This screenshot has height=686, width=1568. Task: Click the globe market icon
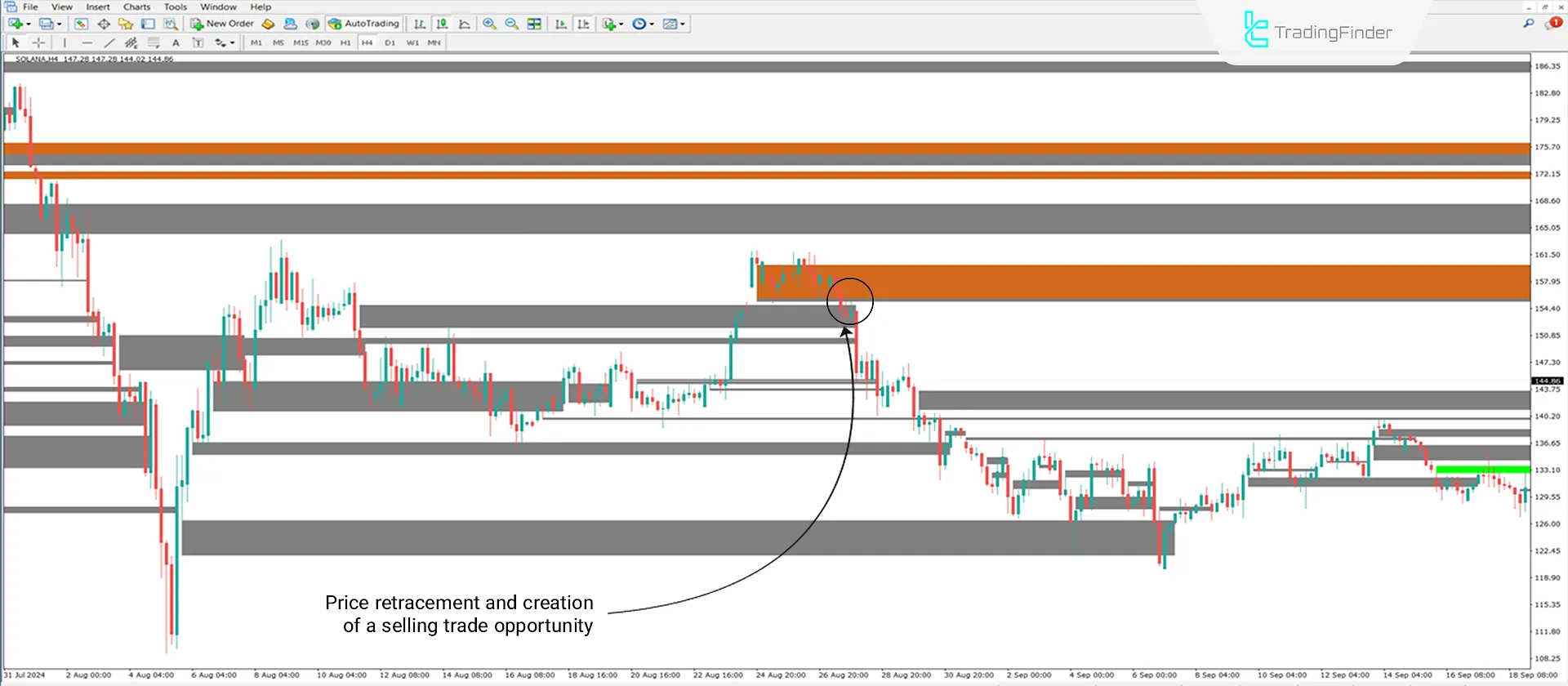coord(312,24)
